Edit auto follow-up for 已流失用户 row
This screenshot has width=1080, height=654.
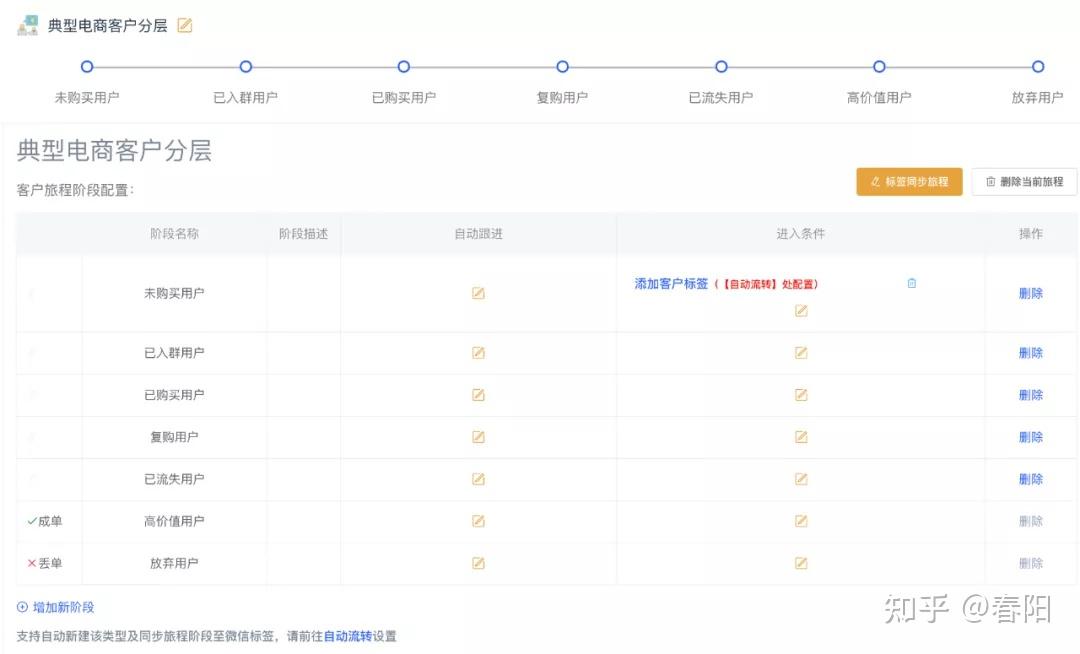click(478, 479)
